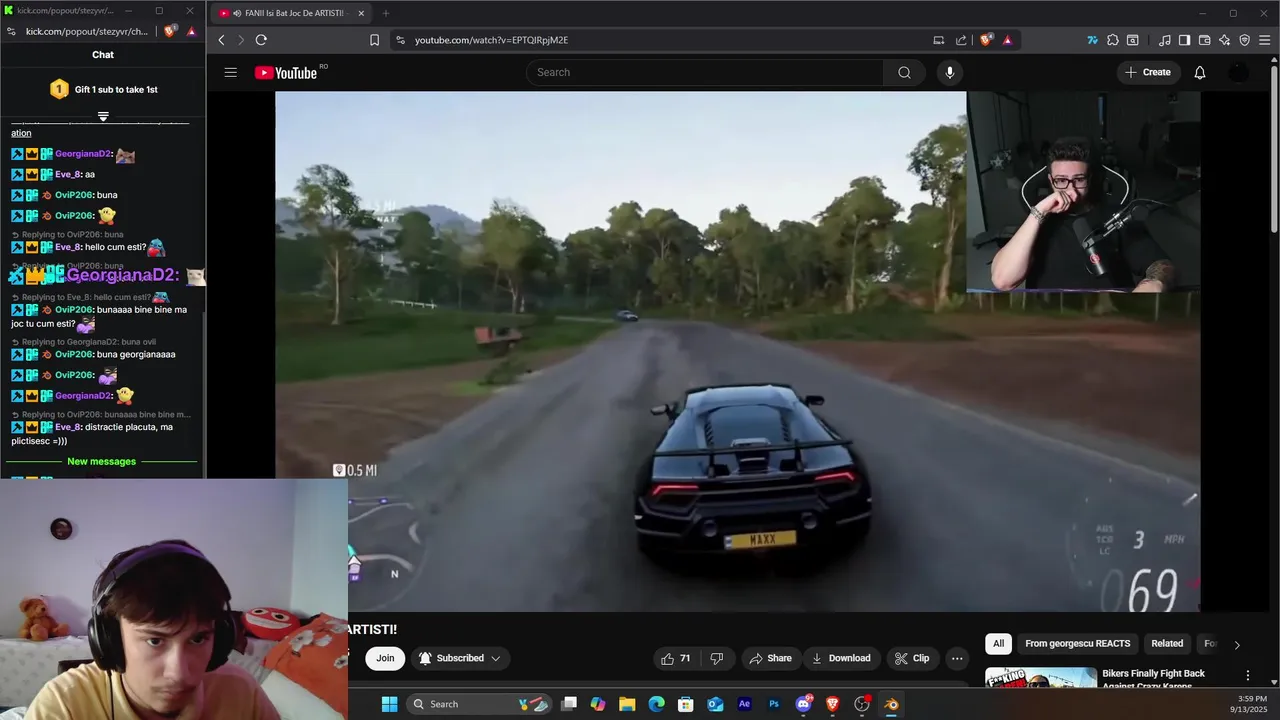Open After Effects from the taskbar

(744, 704)
